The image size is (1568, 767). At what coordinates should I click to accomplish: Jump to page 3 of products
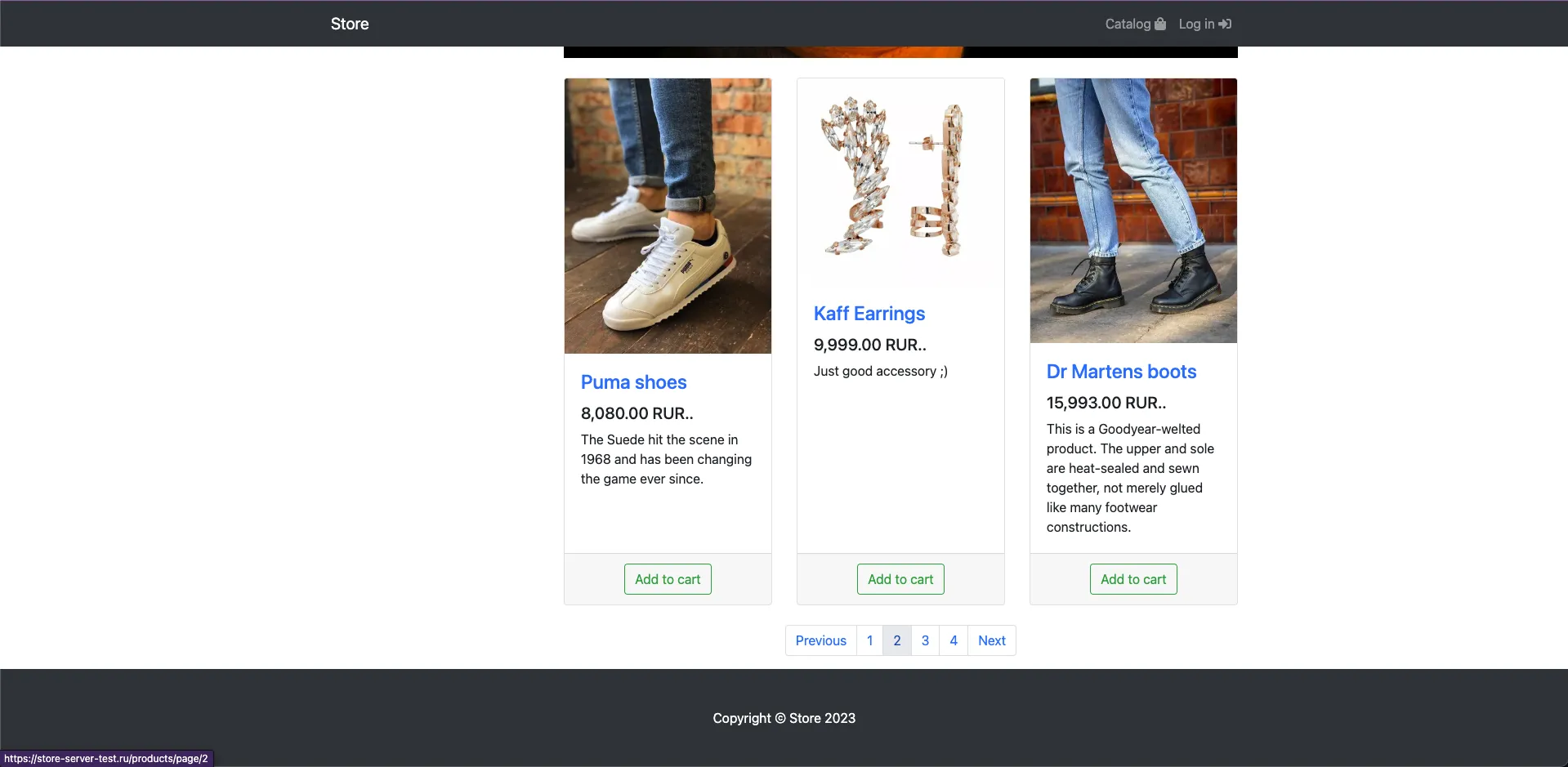[x=925, y=640]
